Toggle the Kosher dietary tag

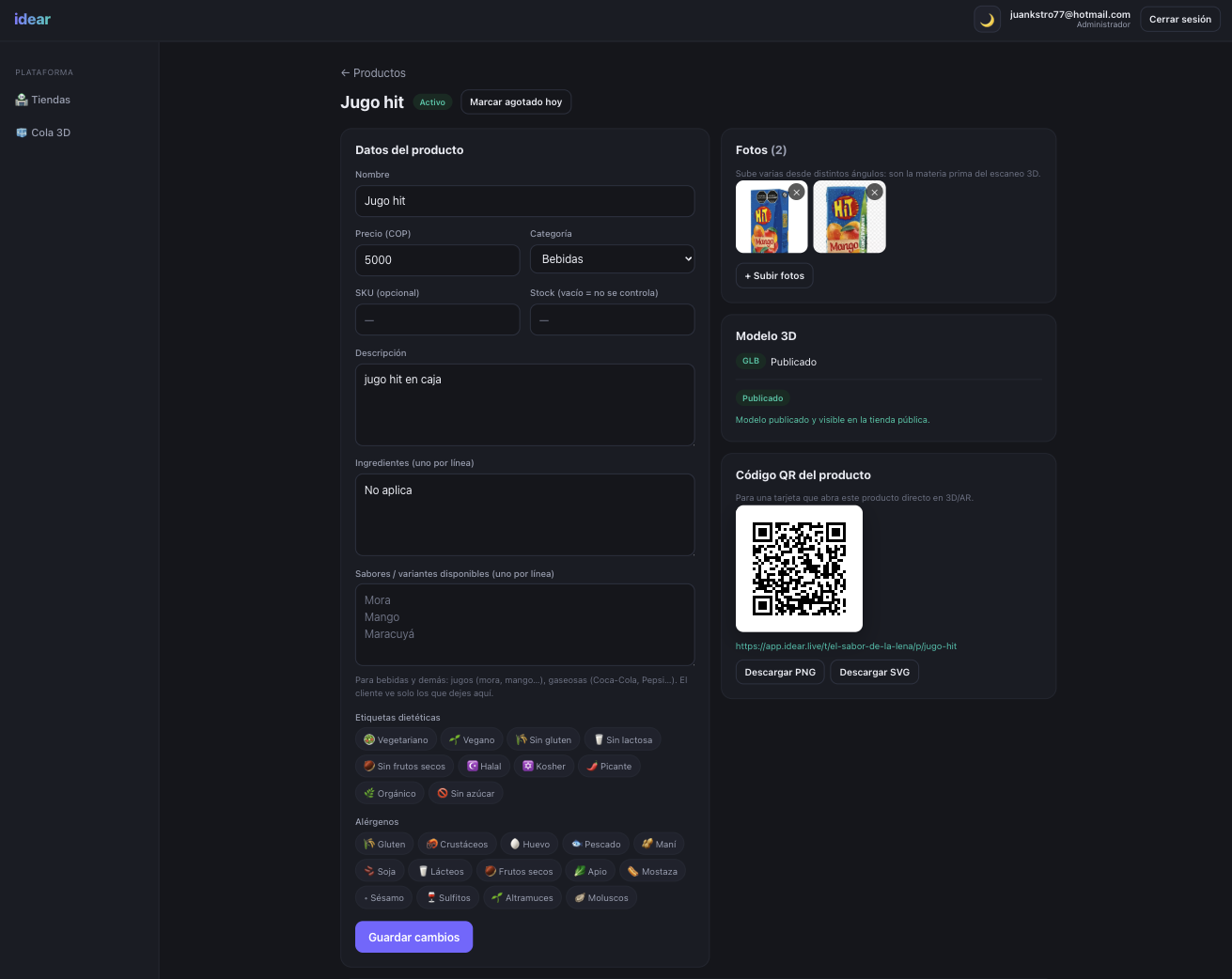[544, 766]
